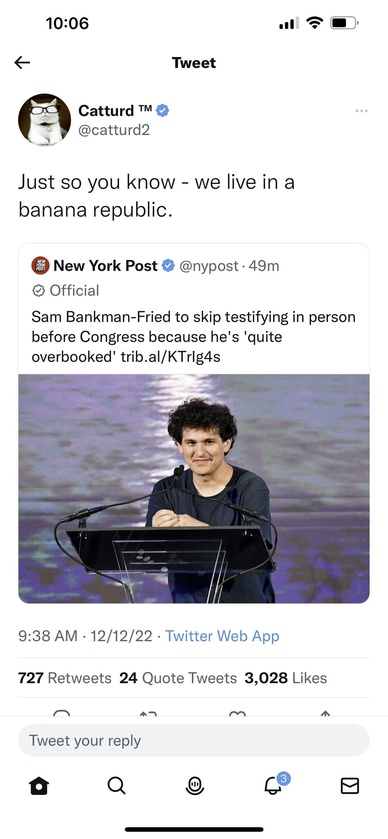
Task: Open Notifications bell with 3 badge
Action: (275, 783)
